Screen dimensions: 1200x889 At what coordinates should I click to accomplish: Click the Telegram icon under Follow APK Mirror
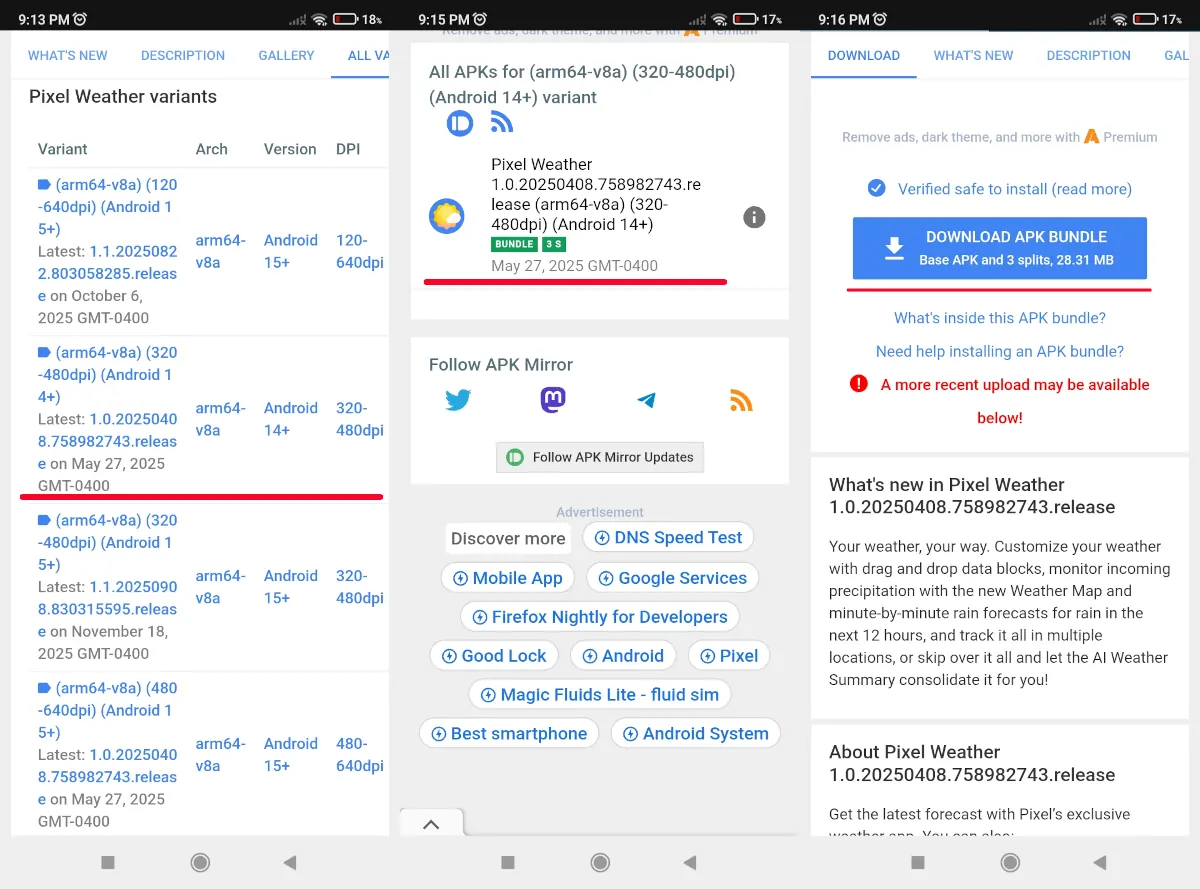click(x=646, y=398)
